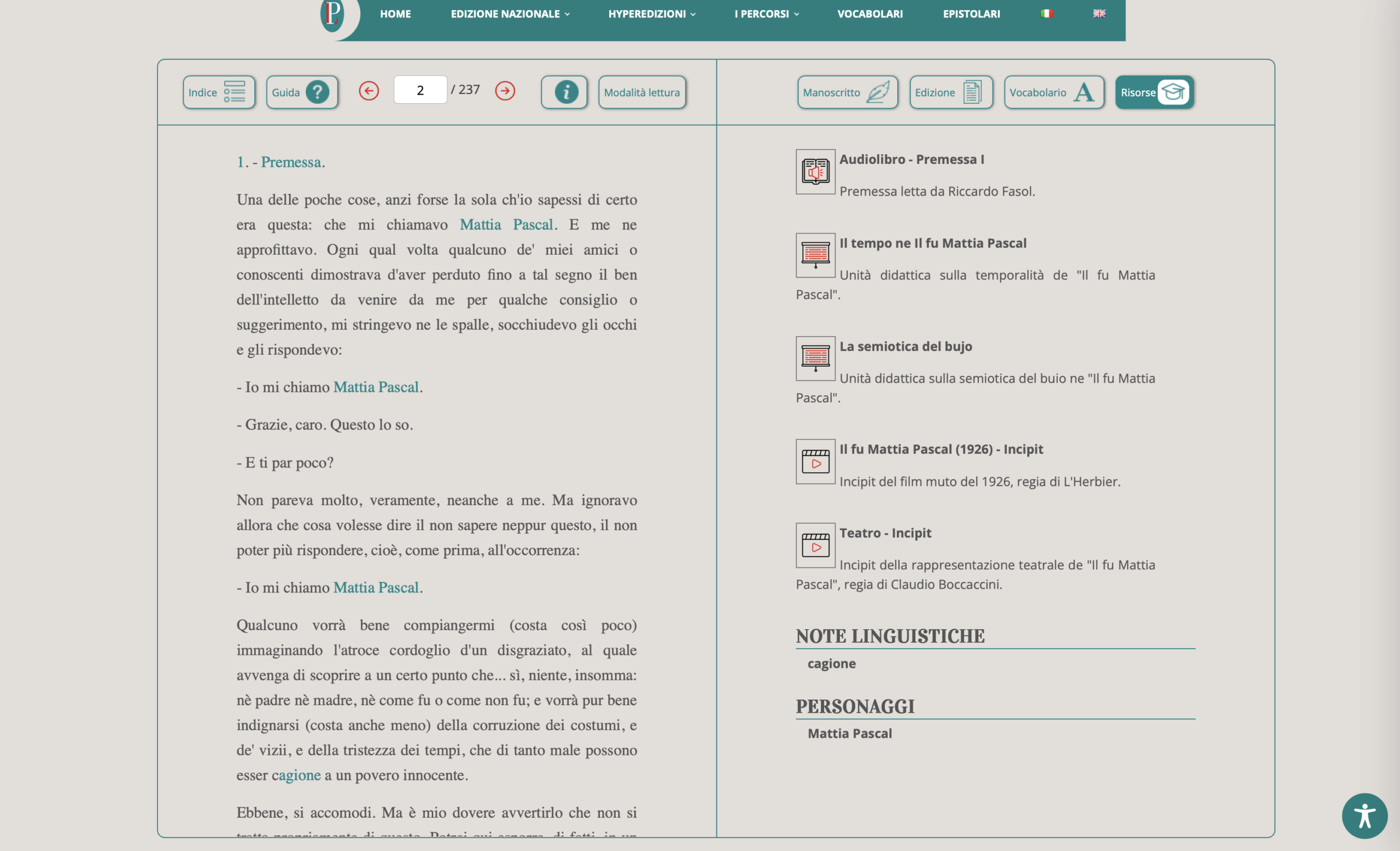Open the Edizione document panel
The height and width of the screenshot is (851, 1400).
tap(950, 92)
